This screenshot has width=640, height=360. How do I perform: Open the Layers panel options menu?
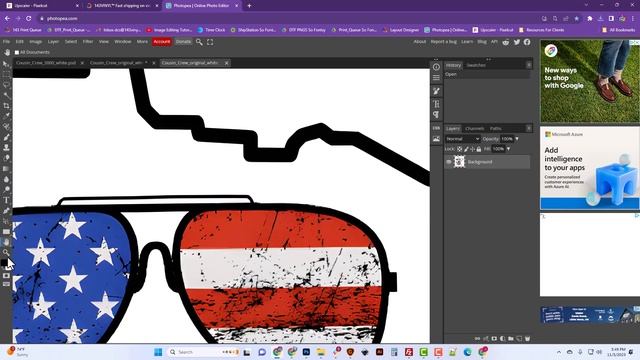pyautogui.click(x=529, y=128)
